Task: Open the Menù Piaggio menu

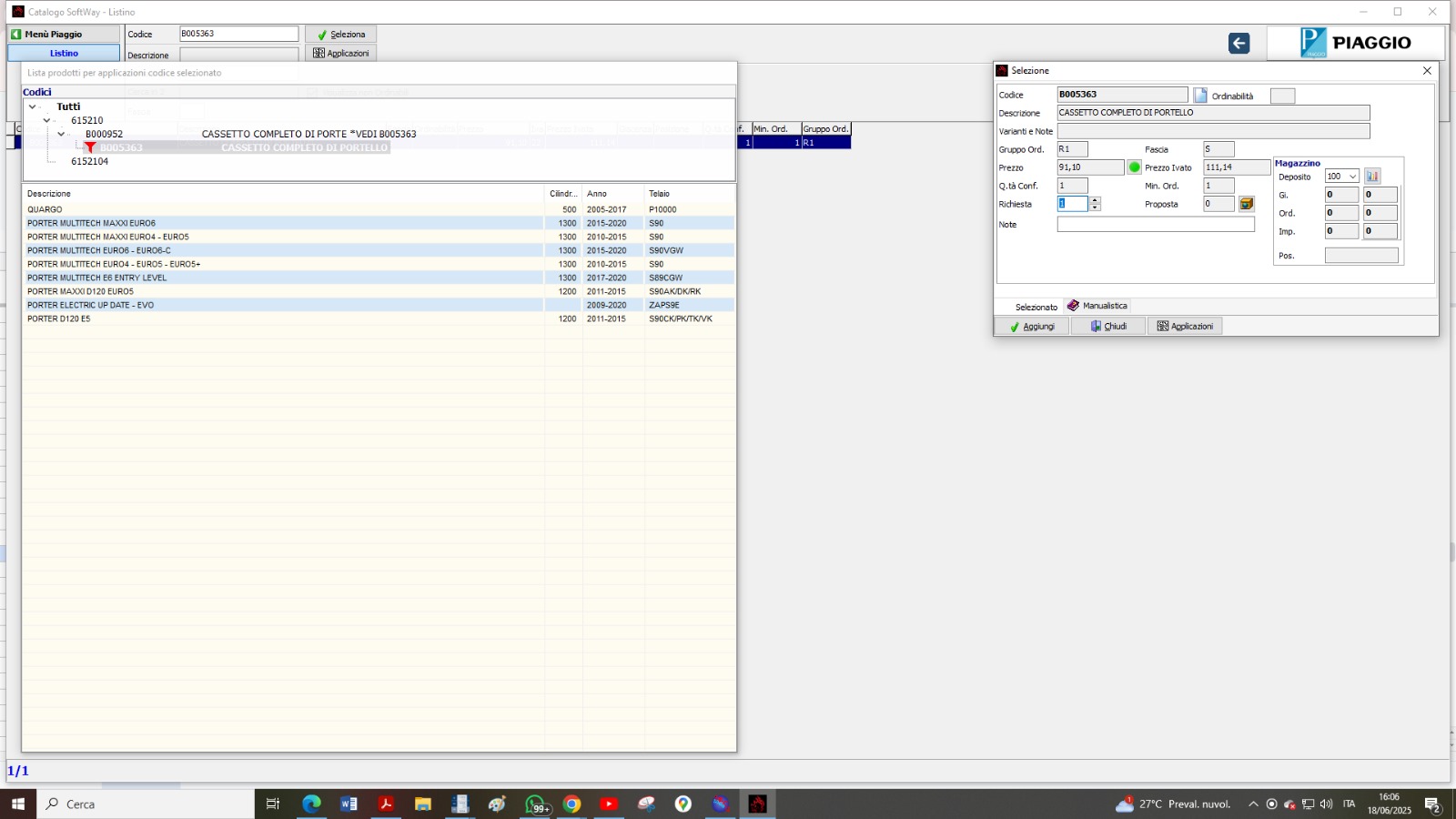Action: click(64, 35)
